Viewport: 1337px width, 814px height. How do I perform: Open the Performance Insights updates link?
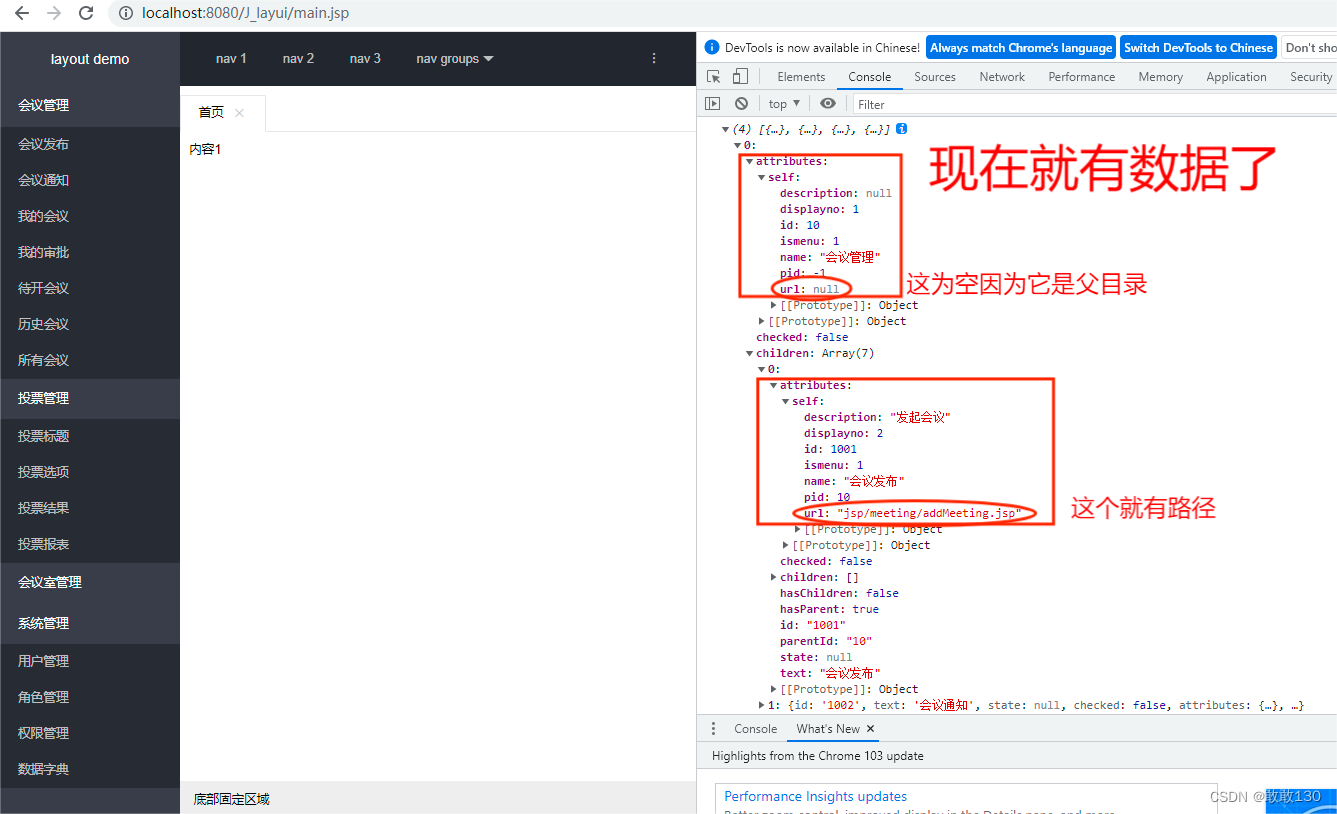point(816,797)
